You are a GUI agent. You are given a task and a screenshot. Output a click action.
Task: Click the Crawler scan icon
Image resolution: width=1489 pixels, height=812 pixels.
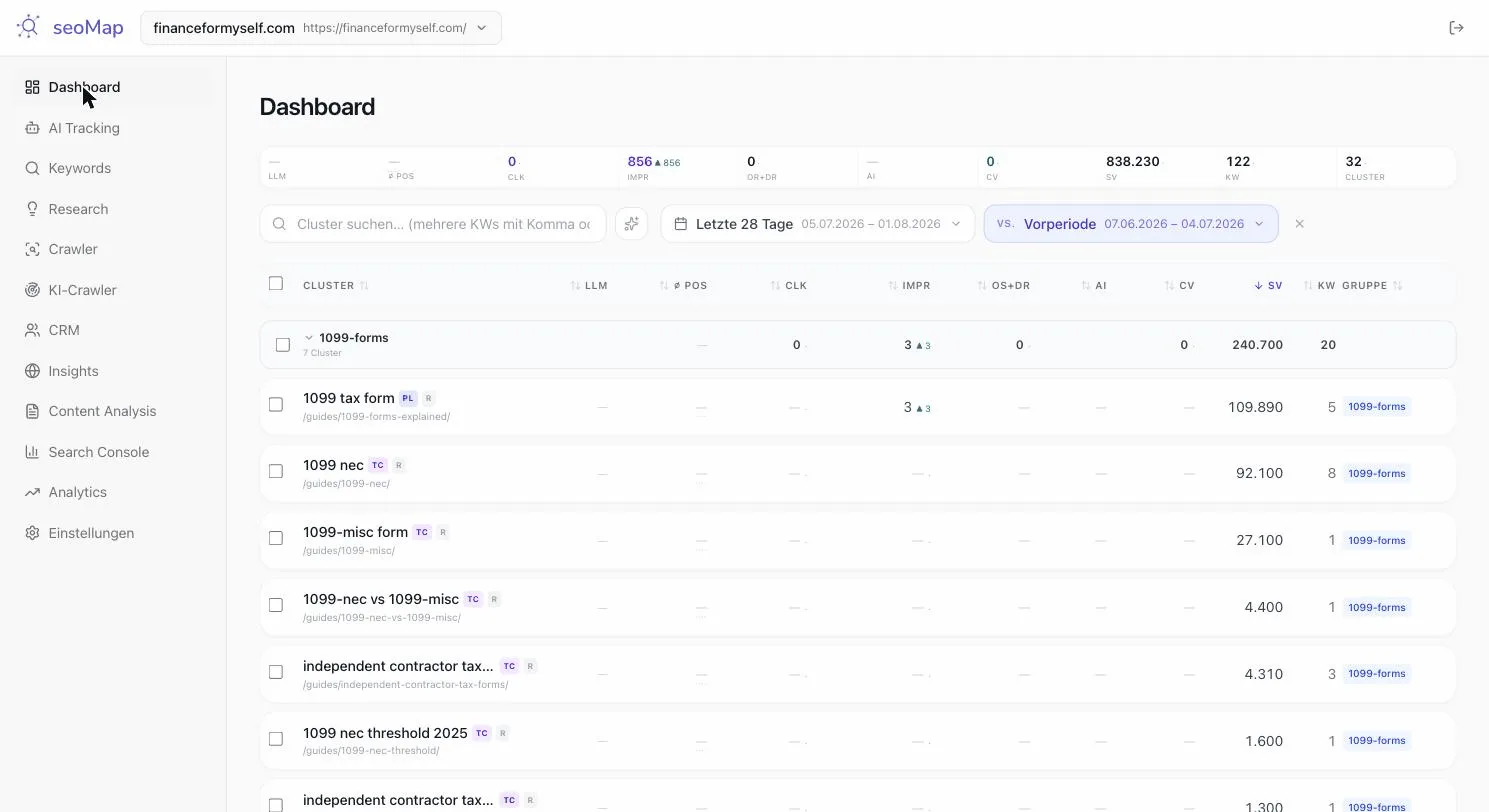click(32, 249)
